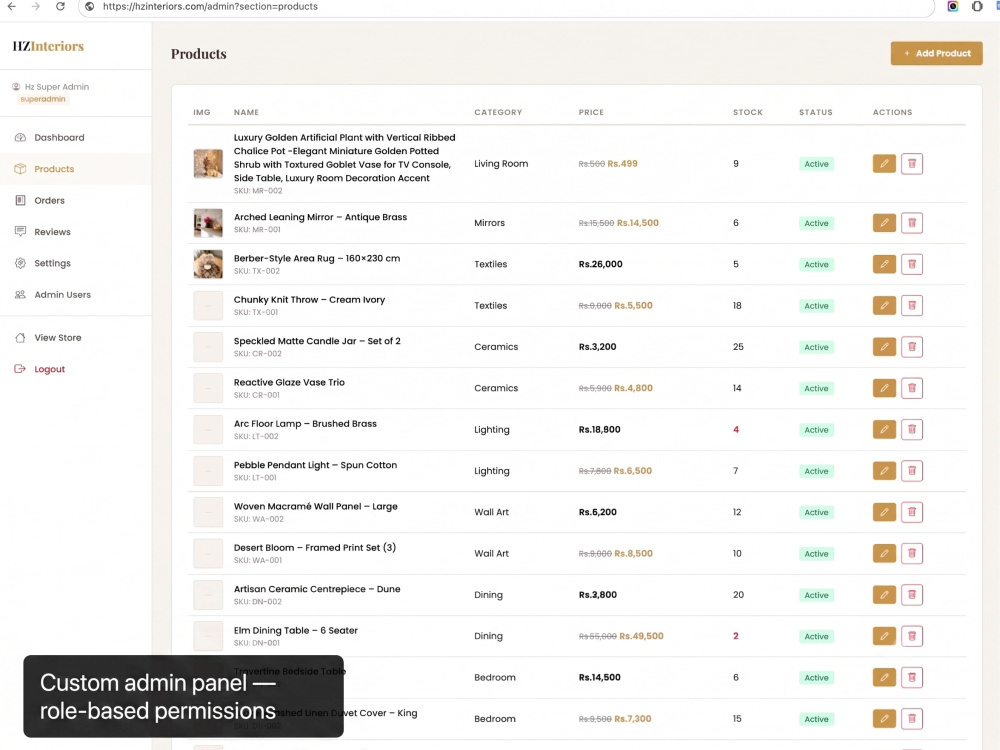Edit the Reactive Glaze Vase Trio product
The image size is (1000, 750).
pyautogui.click(x=884, y=388)
